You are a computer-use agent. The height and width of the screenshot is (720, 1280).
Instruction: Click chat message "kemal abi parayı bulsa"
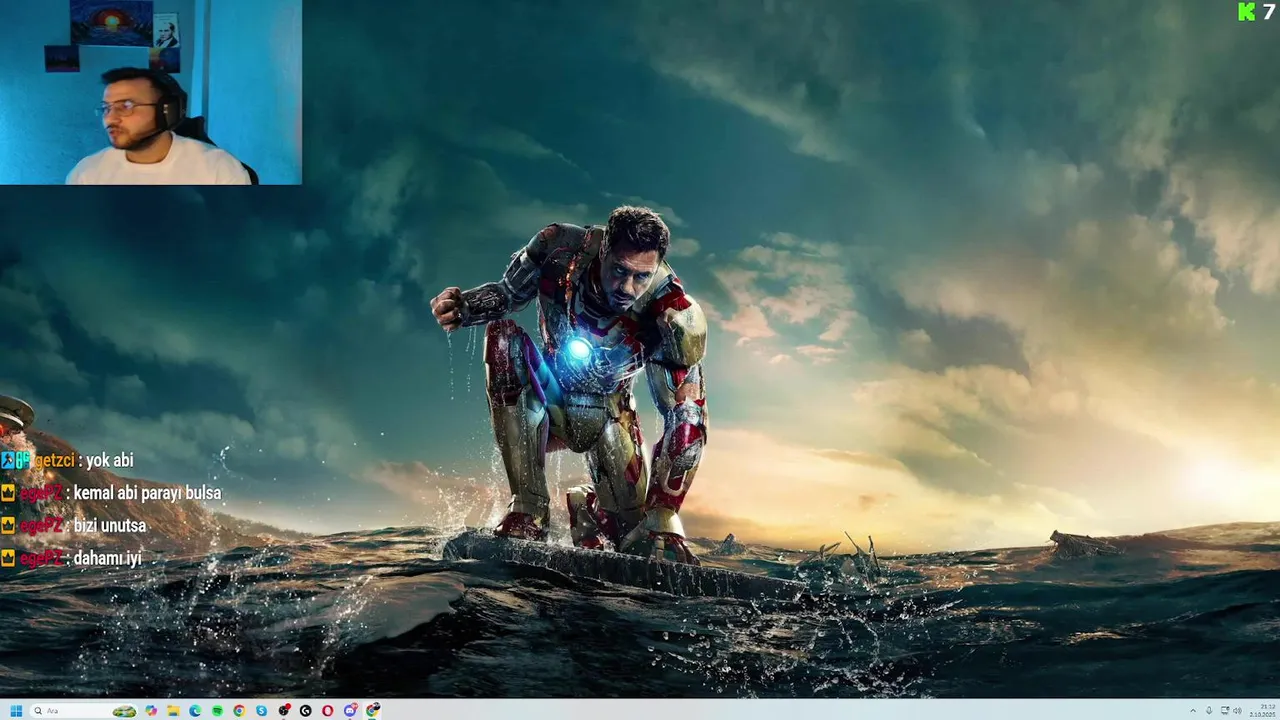click(x=147, y=493)
